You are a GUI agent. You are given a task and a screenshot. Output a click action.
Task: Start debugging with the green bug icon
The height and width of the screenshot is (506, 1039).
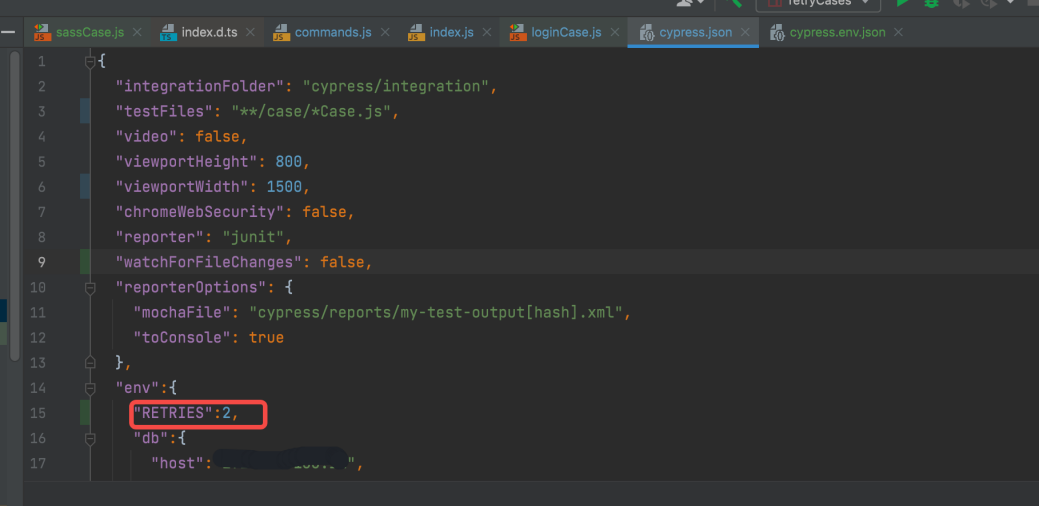(932, 4)
